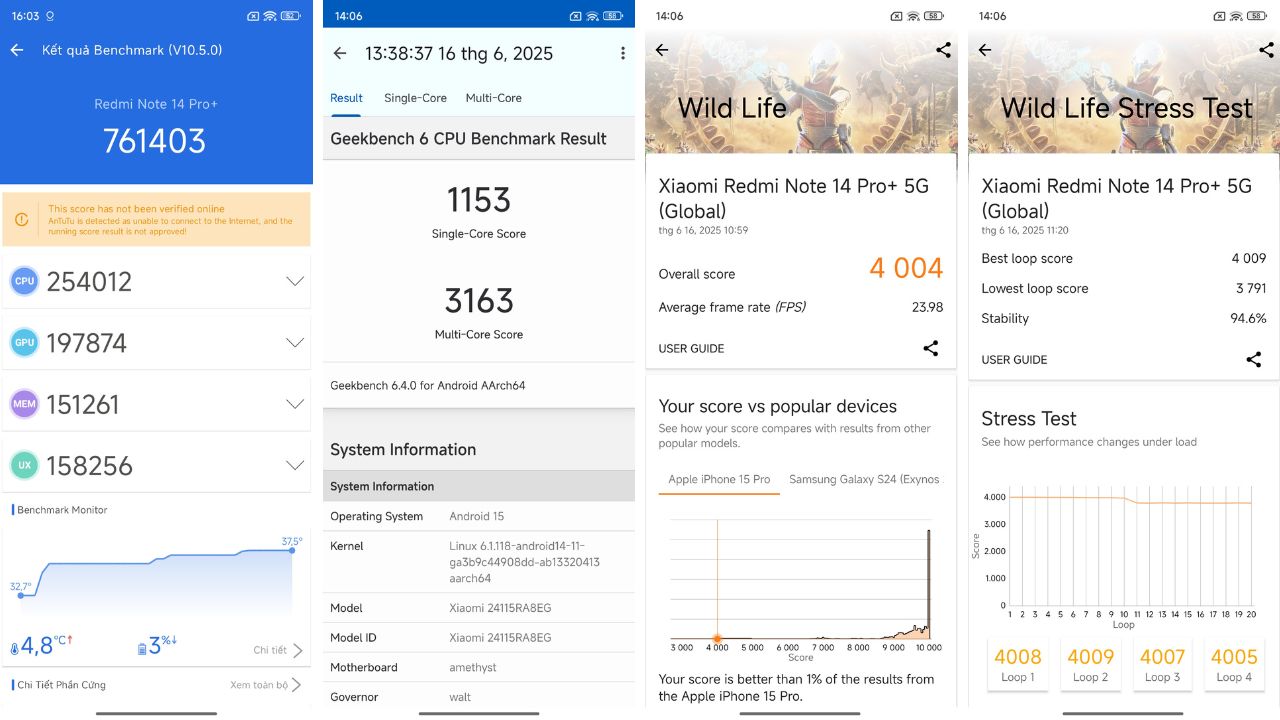
Task: Tap Loop 2 score 4009 card
Action: click(1090, 664)
